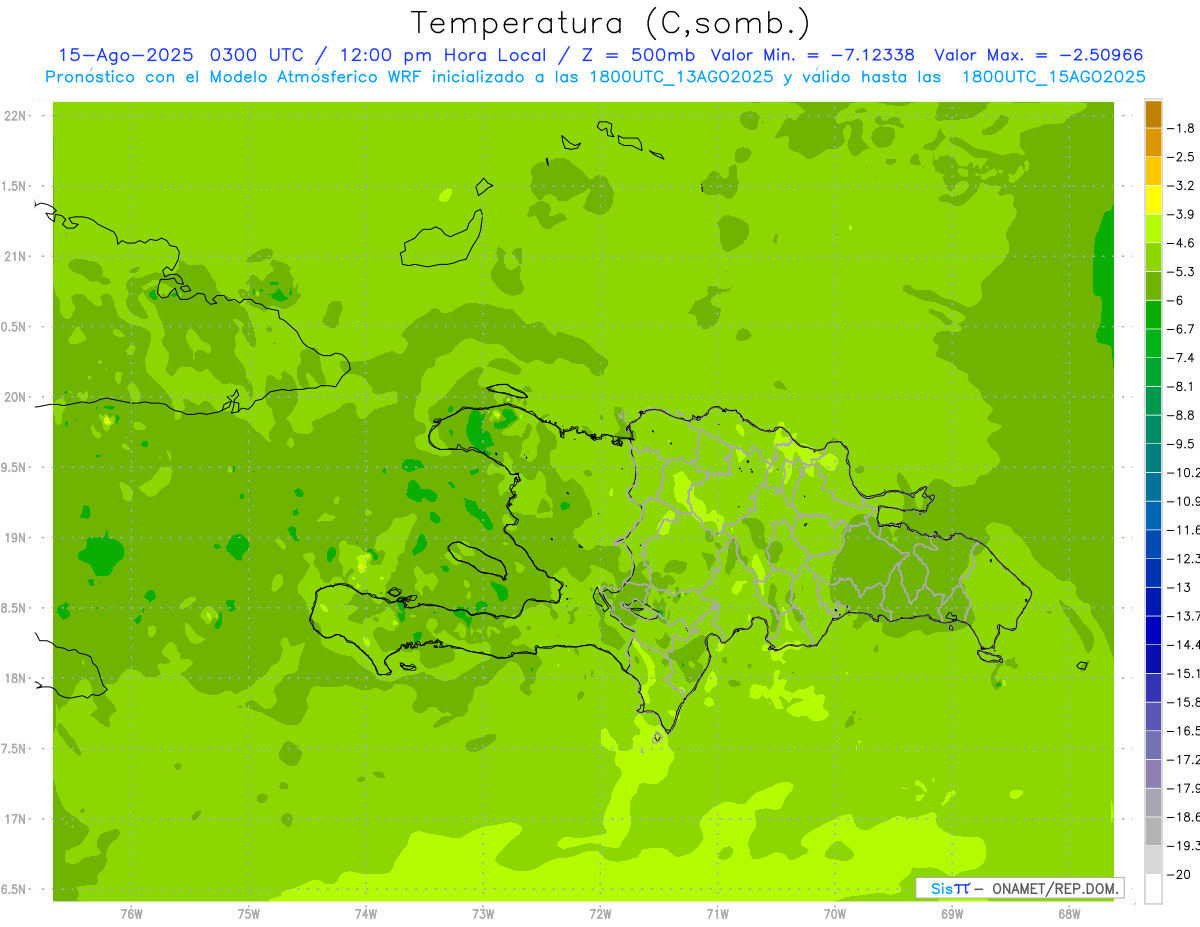The image size is (1200, 927).
Task: Click blue legend swatch between -11.6 and -12.3
Action: pyautogui.click(x=1153, y=545)
